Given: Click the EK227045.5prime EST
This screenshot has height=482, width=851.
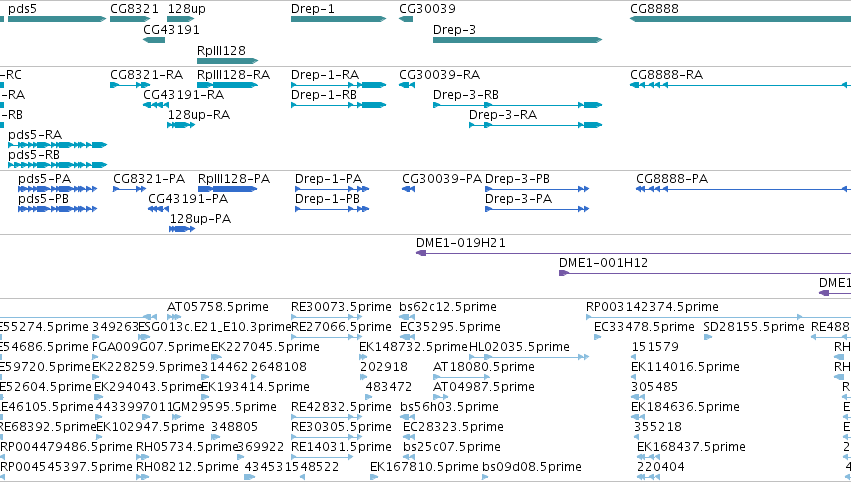Looking at the screenshot, I should pos(217,357).
